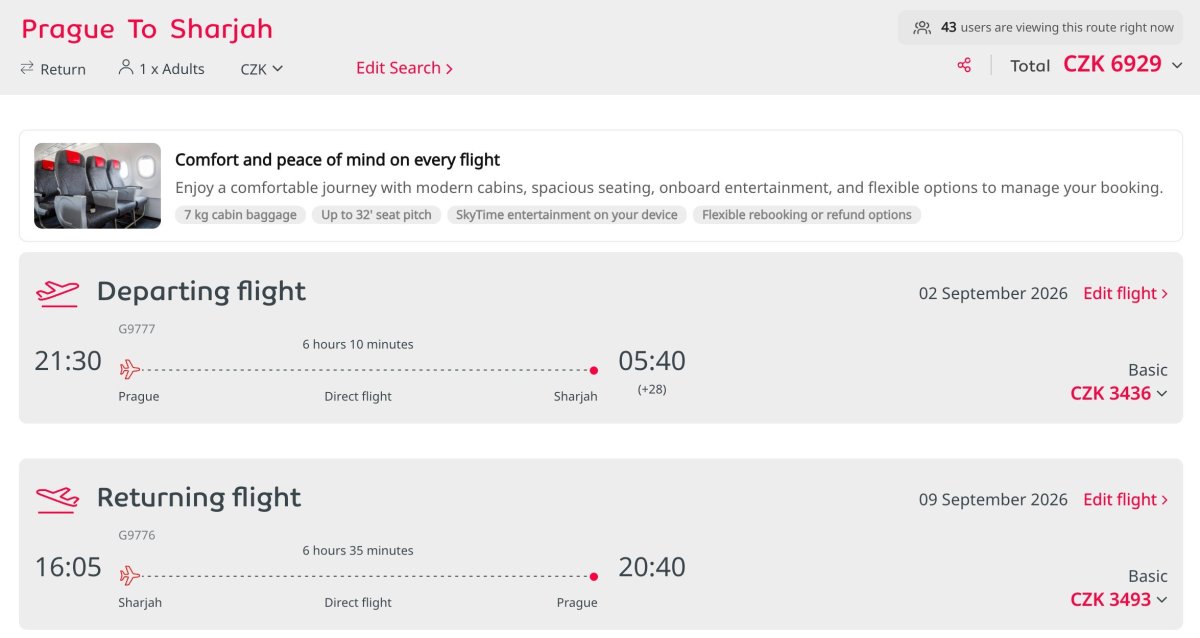Edit the returning flight on 09 September
The image size is (1200, 638).
coord(1126,499)
